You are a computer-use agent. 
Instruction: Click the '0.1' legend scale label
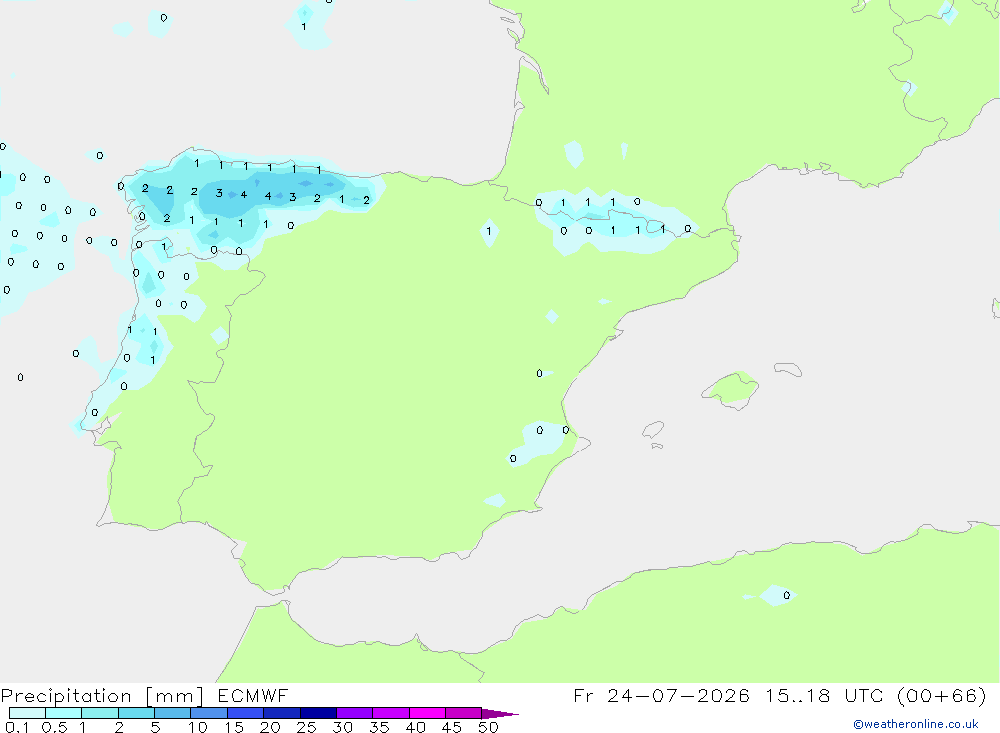(17, 727)
